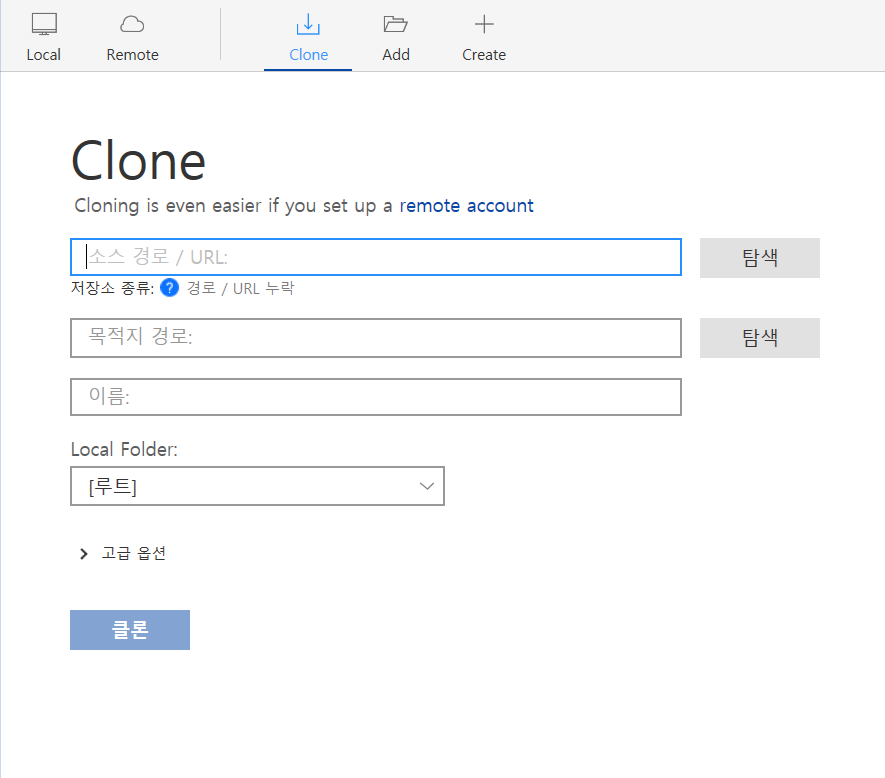The width and height of the screenshot is (885, 778).
Task: Open the Create repository tab
Action: (484, 37)
